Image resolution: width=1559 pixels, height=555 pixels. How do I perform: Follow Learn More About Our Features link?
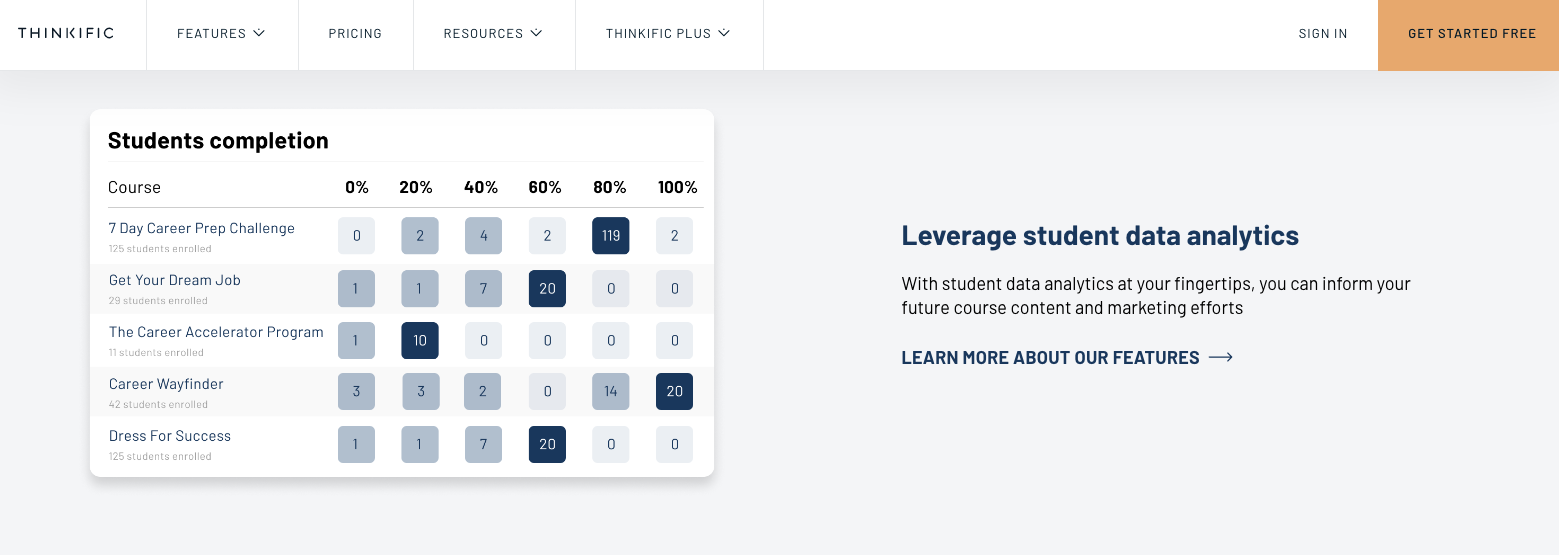[1050, 358]
